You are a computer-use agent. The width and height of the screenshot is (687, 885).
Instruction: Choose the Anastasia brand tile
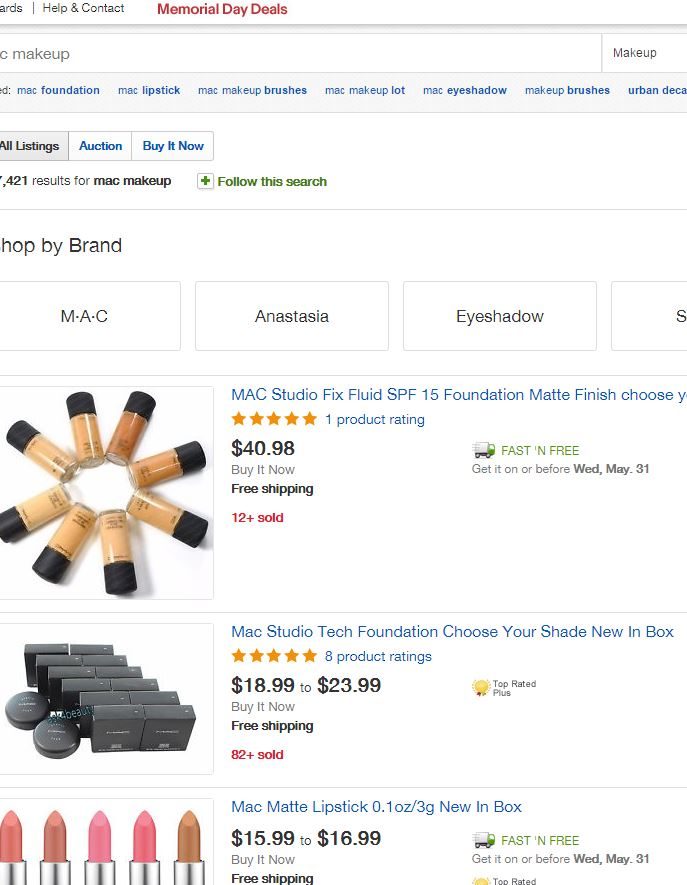292,316
